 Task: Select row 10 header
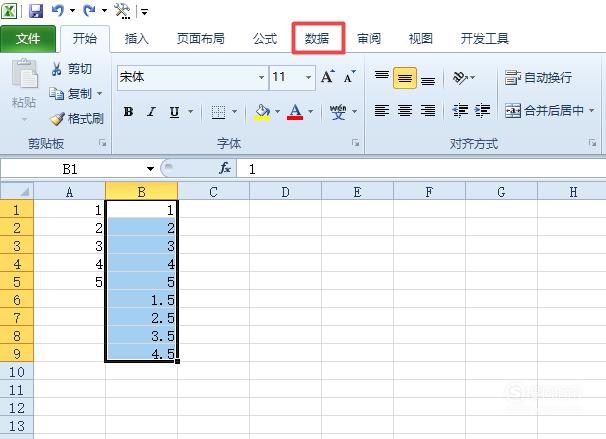[x=17, y=372]
